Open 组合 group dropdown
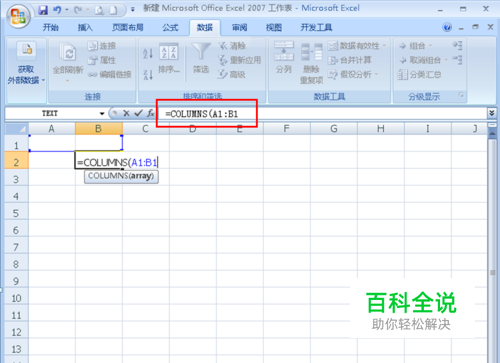 [416, 46]
